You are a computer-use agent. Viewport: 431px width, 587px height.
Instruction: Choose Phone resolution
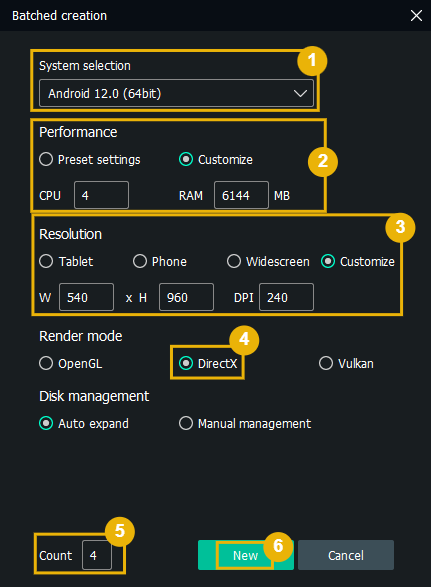[160, 261]
